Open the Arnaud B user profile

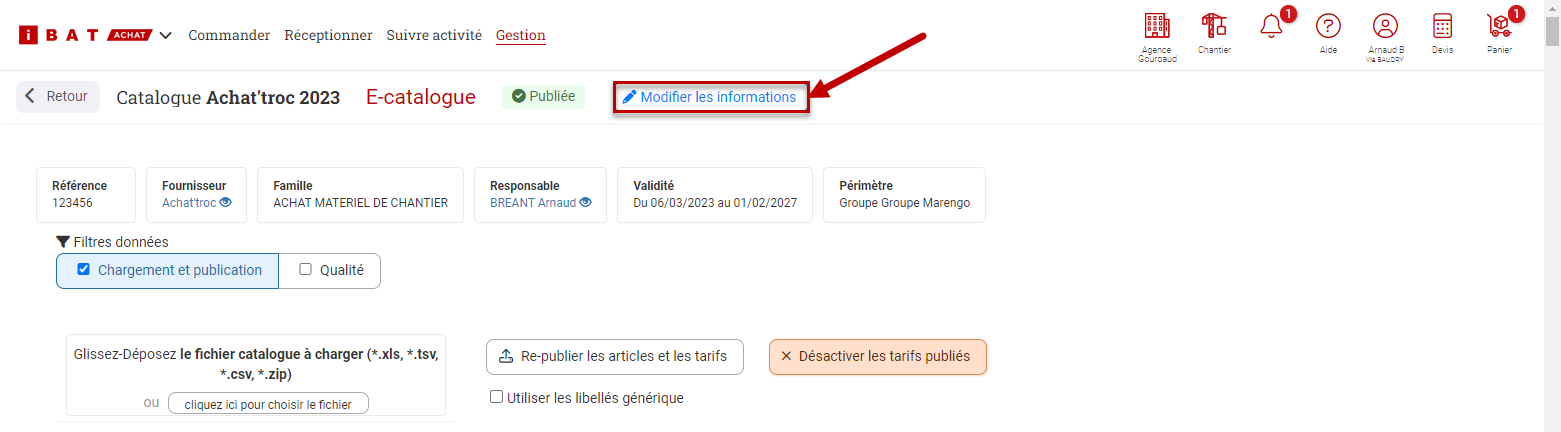pyautogui.click(x=1385, y=27)
